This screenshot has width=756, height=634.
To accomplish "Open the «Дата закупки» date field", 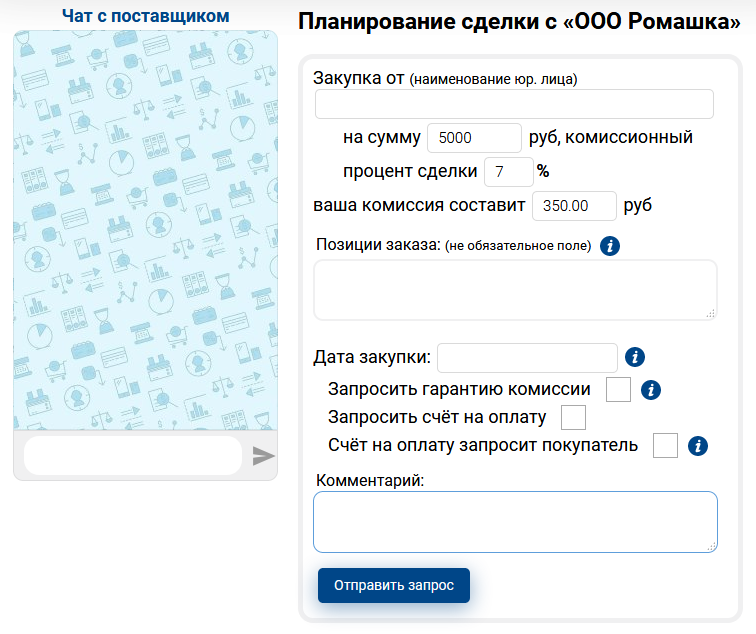I will 527,357.
